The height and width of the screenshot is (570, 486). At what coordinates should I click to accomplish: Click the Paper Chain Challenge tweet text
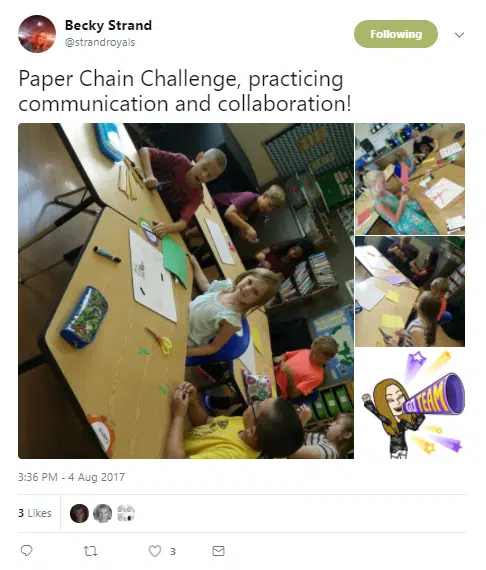[x=185, y=91]
